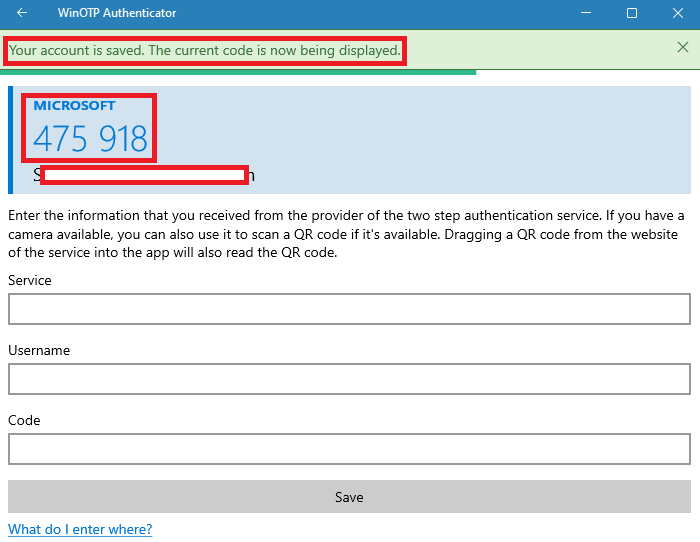This screenshot has height=542, width=700.
Task: Click the green code timer progress bar
Action: pyautogui.click(x=238, y=72)
